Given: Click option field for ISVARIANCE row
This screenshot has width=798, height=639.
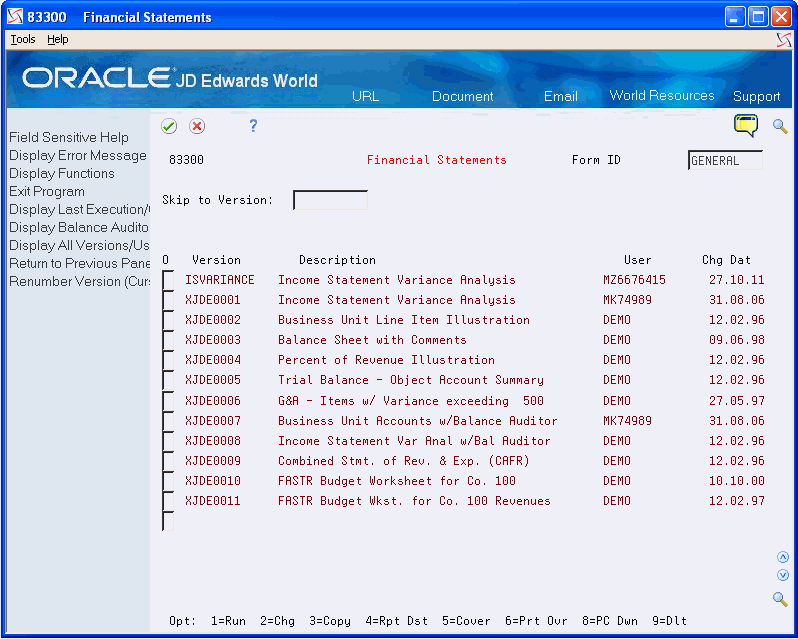Looking at the screenshot, I should pos(168,280).
